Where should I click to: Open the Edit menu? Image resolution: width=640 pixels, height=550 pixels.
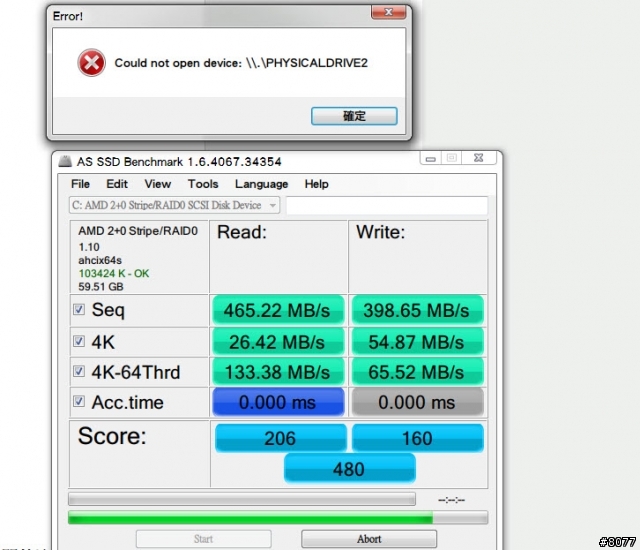[117, 184]
